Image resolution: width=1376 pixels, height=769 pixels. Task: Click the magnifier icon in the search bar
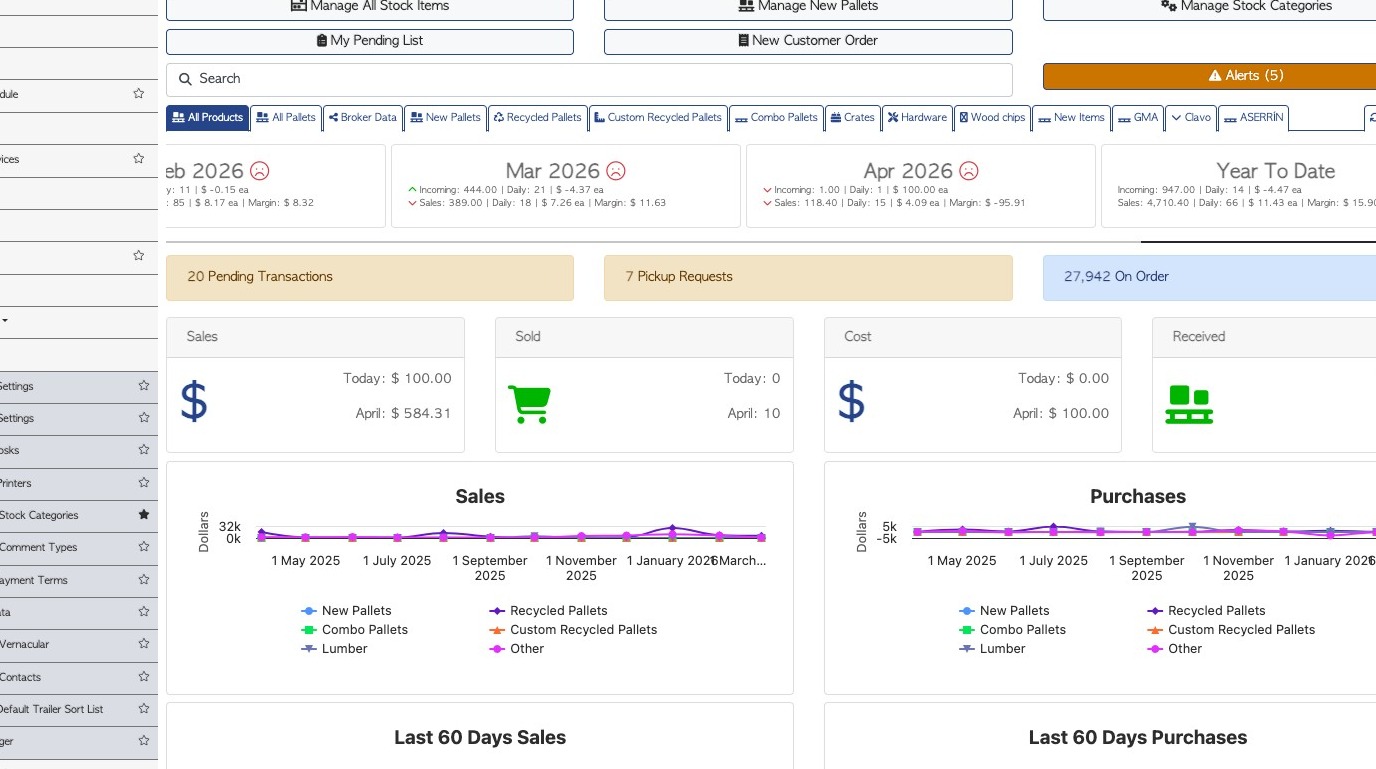[185, 79]
